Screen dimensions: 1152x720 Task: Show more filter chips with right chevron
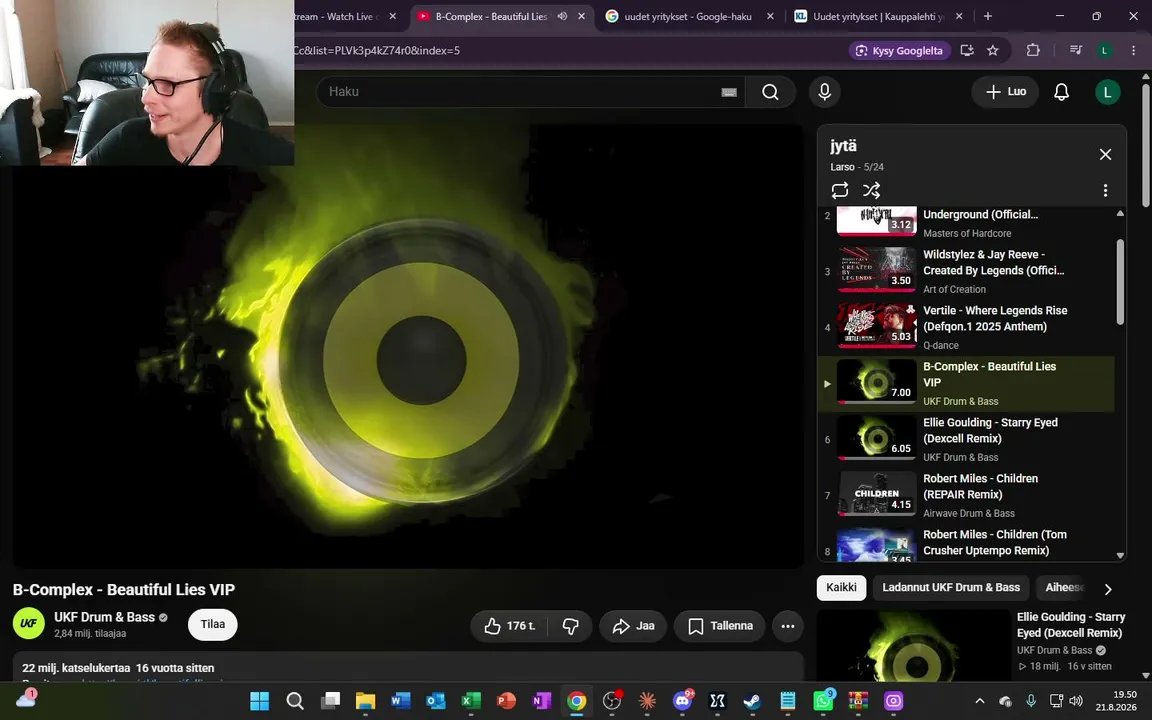[1108, 588]
